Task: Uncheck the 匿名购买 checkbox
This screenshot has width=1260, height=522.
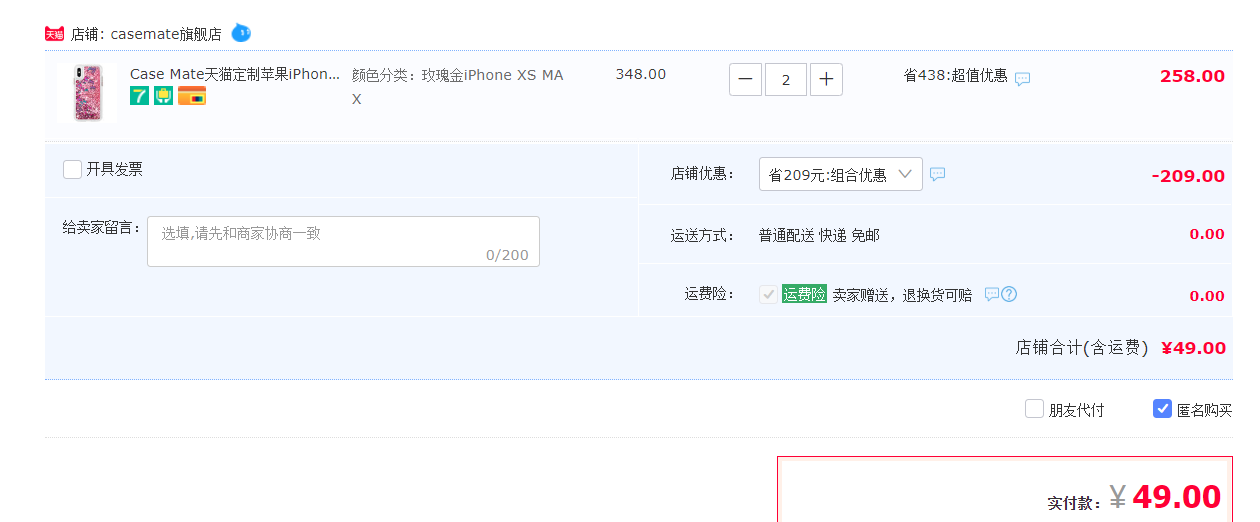Action: coord(1162,408)
